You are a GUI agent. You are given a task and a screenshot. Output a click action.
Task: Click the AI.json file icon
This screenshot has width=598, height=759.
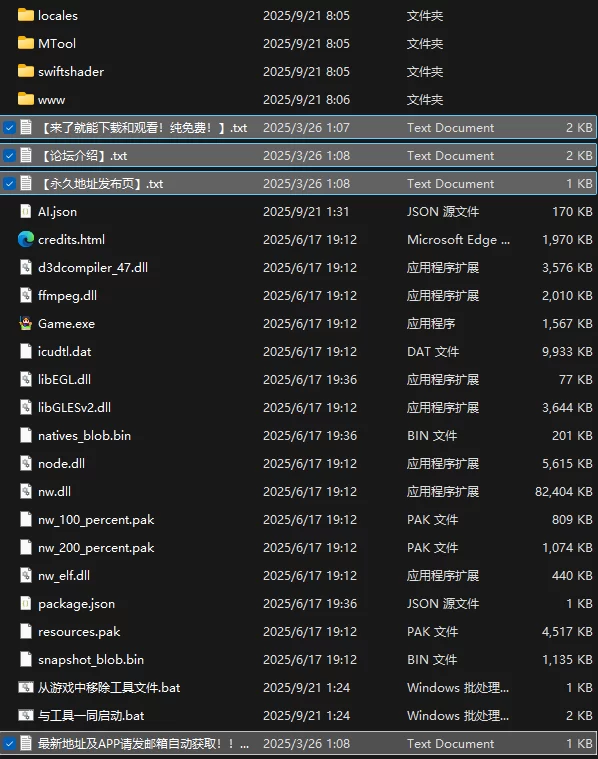26,212
